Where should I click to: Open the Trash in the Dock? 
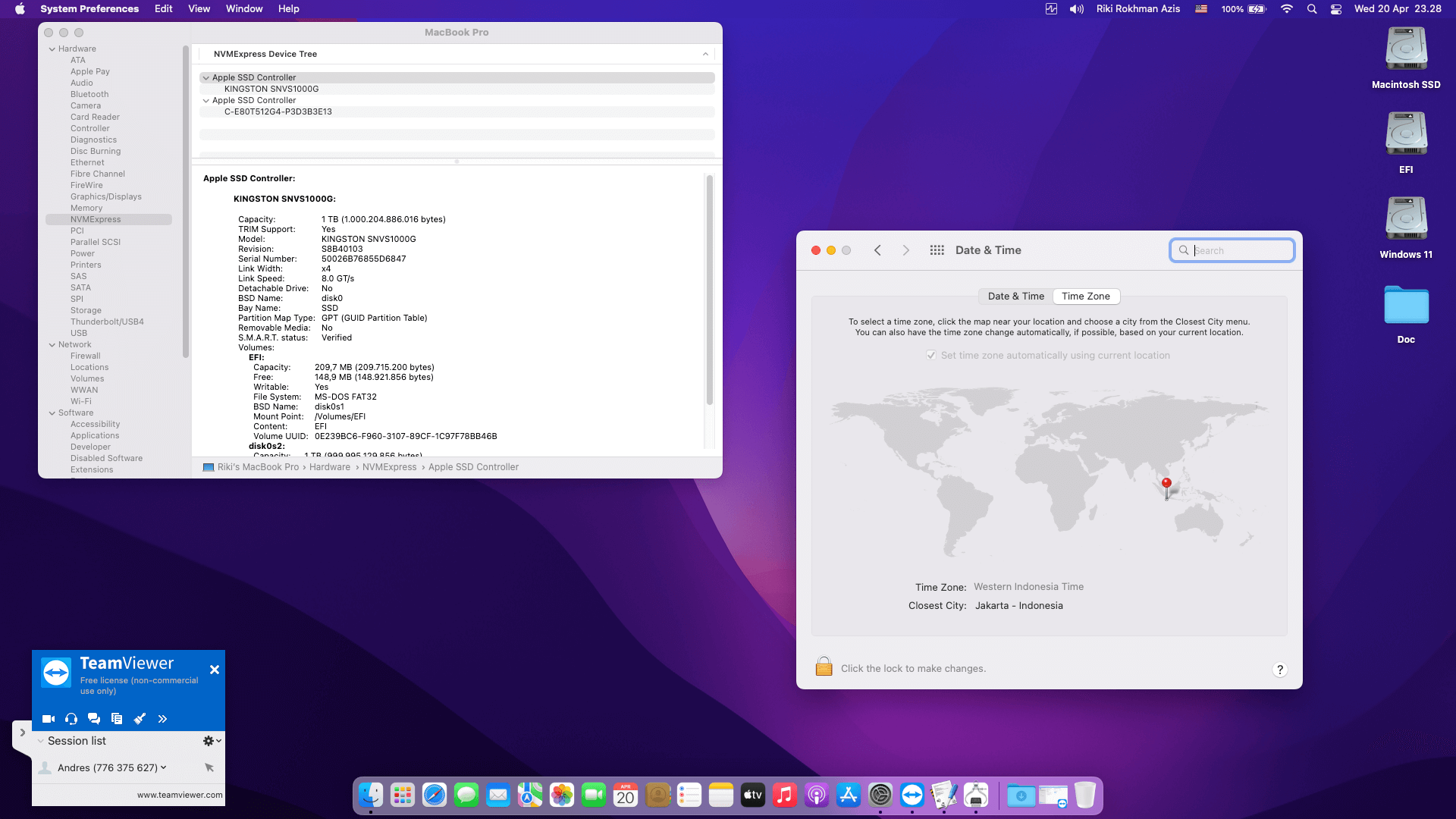1085,795
